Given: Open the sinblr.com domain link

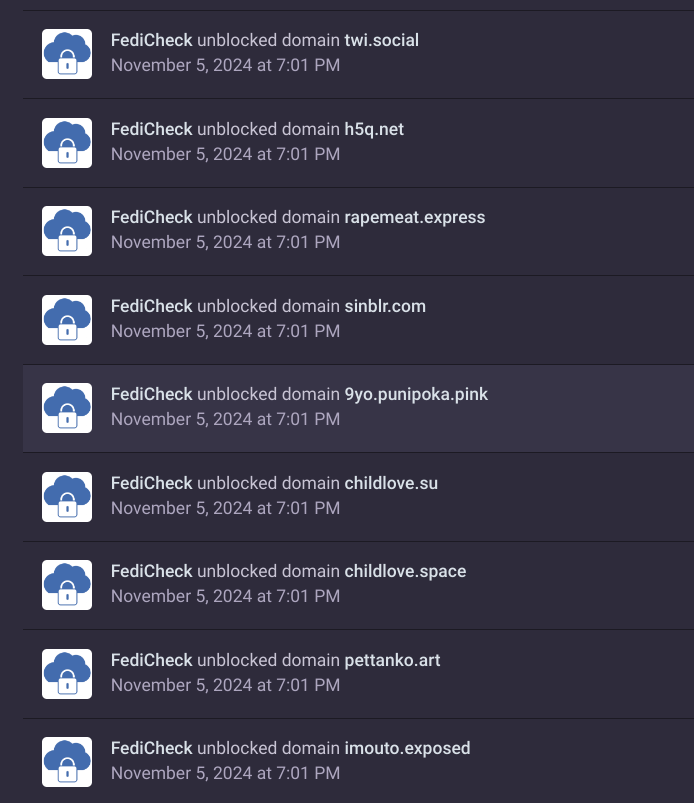Looking at the screenshot, I should click(385, 306).
